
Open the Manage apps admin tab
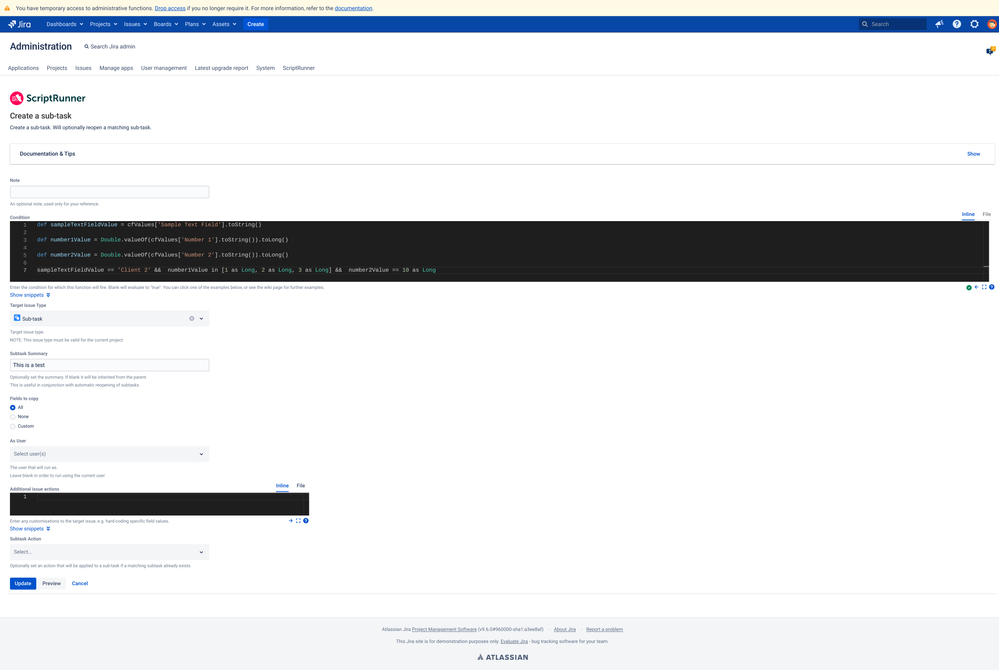pos(116,68)
